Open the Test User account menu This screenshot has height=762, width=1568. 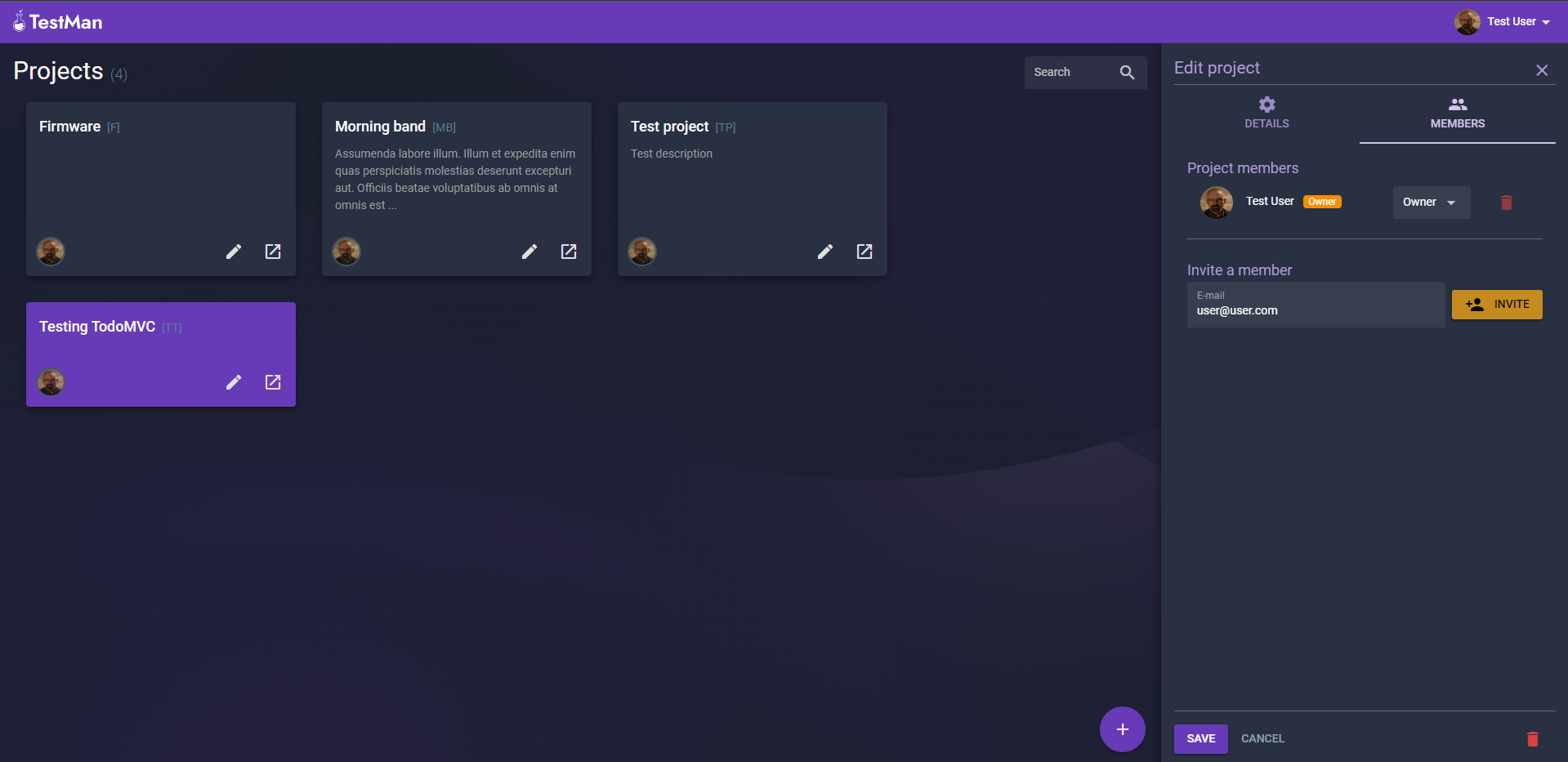coord(1503,22)
